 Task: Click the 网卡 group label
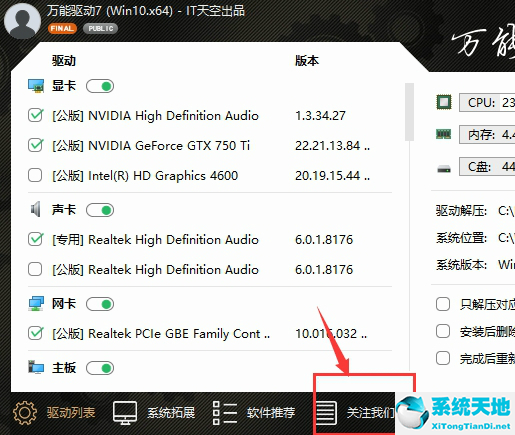coord(64,304)
